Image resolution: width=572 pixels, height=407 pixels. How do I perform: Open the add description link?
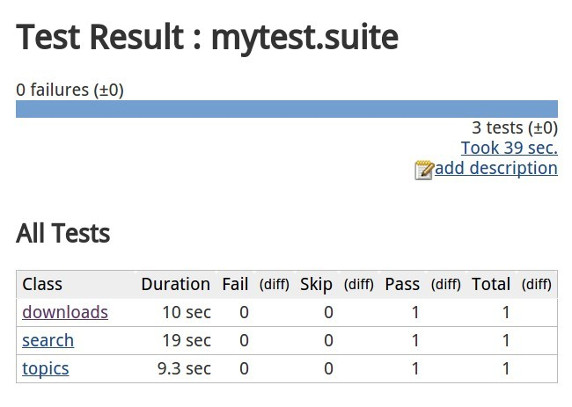pos(496,168)
